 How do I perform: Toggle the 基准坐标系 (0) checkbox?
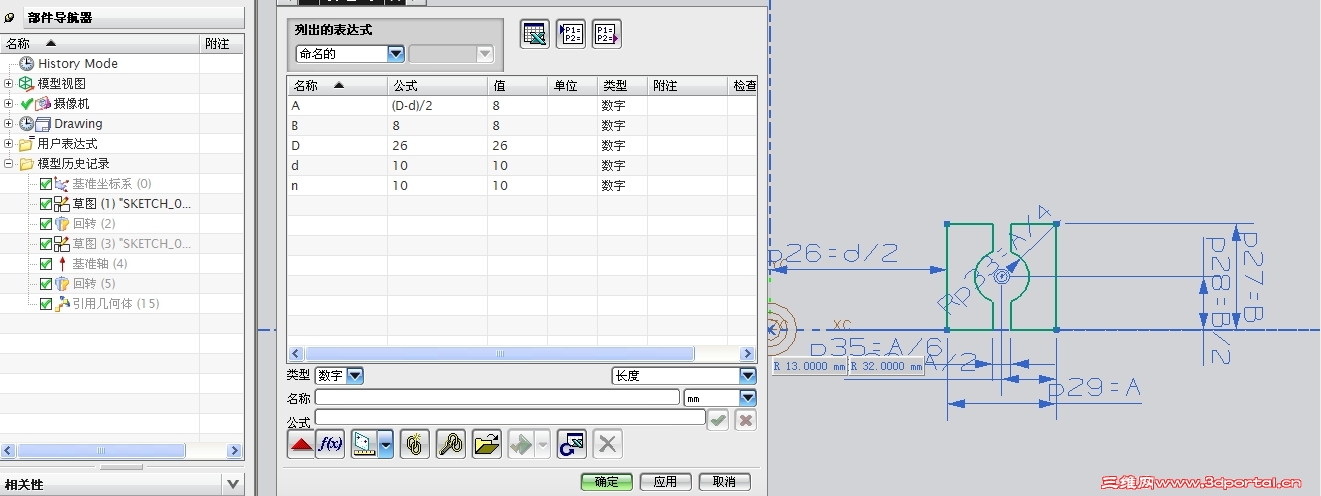pyautogui.click(x=46, y=183)
